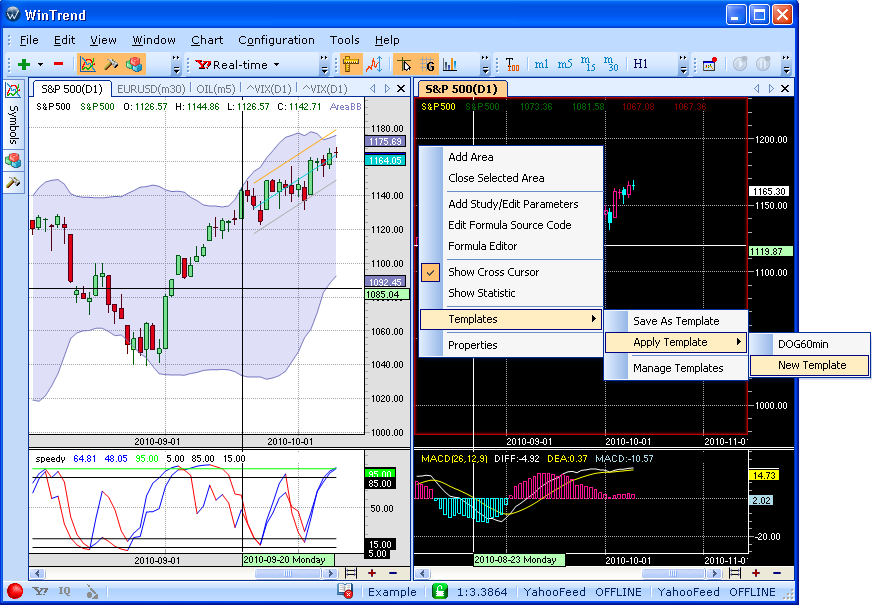Toggle the cross cursor pointer tool
The width and height of the screenshot is (872, 605).
point(404,65)
